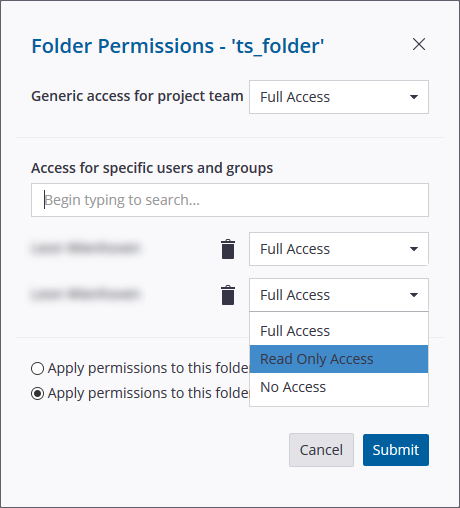
Task: Delete the first user's permission entry
Action: pyautogui.click(x=228, y=249)
